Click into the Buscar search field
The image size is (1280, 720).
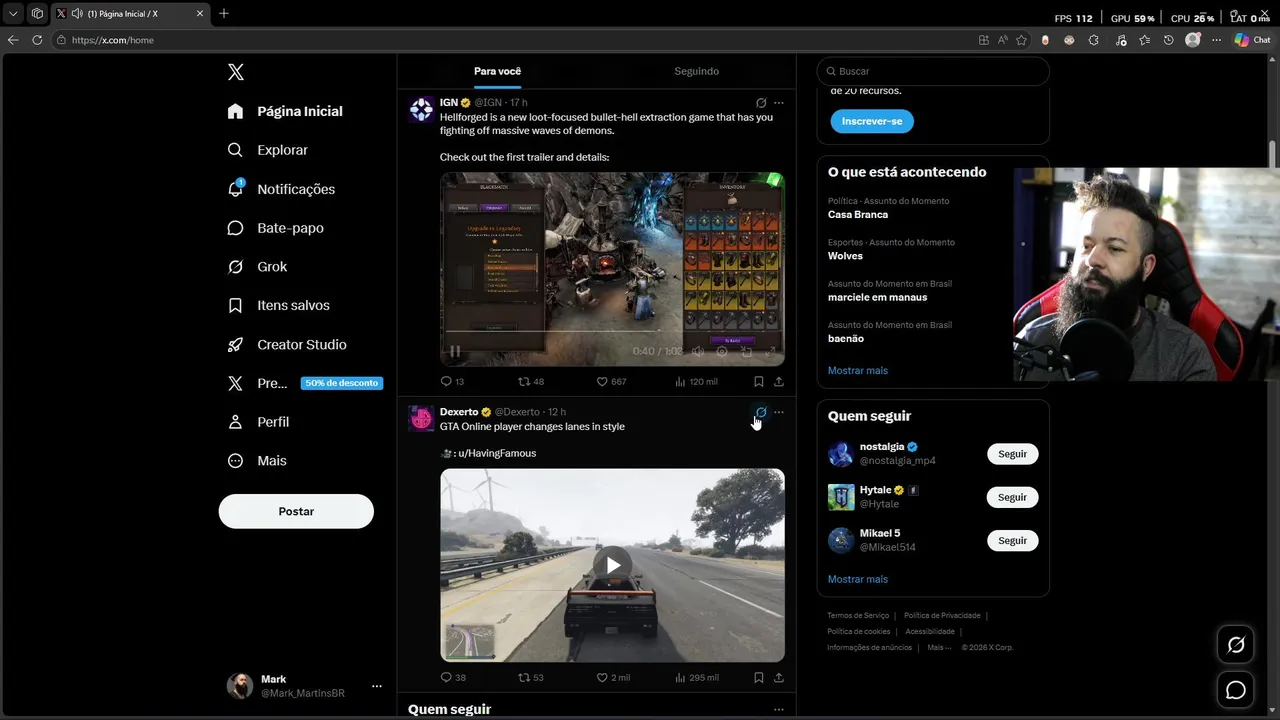coord(933,71)
